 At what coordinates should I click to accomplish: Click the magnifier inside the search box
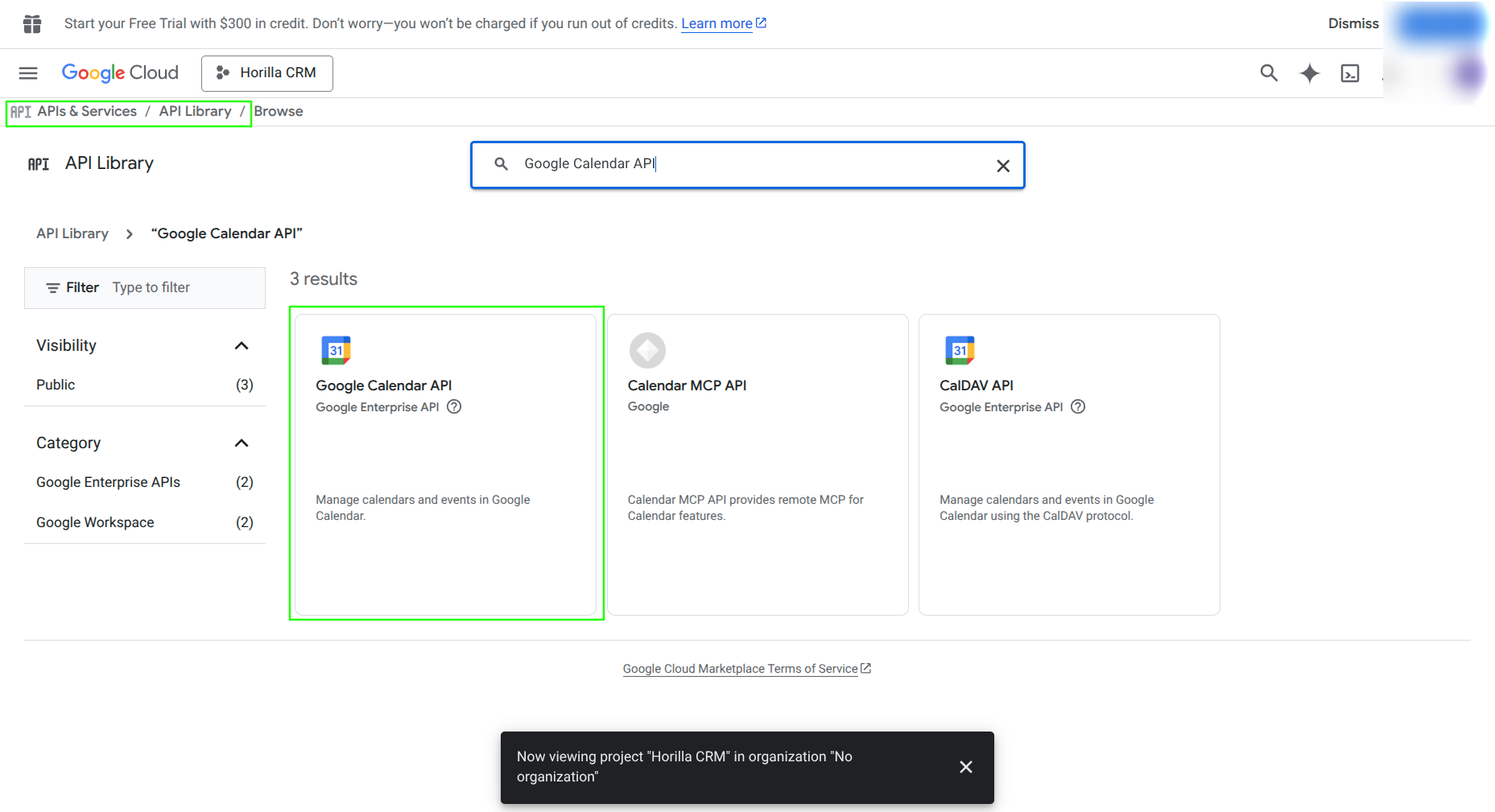click(x=501, y=164)
